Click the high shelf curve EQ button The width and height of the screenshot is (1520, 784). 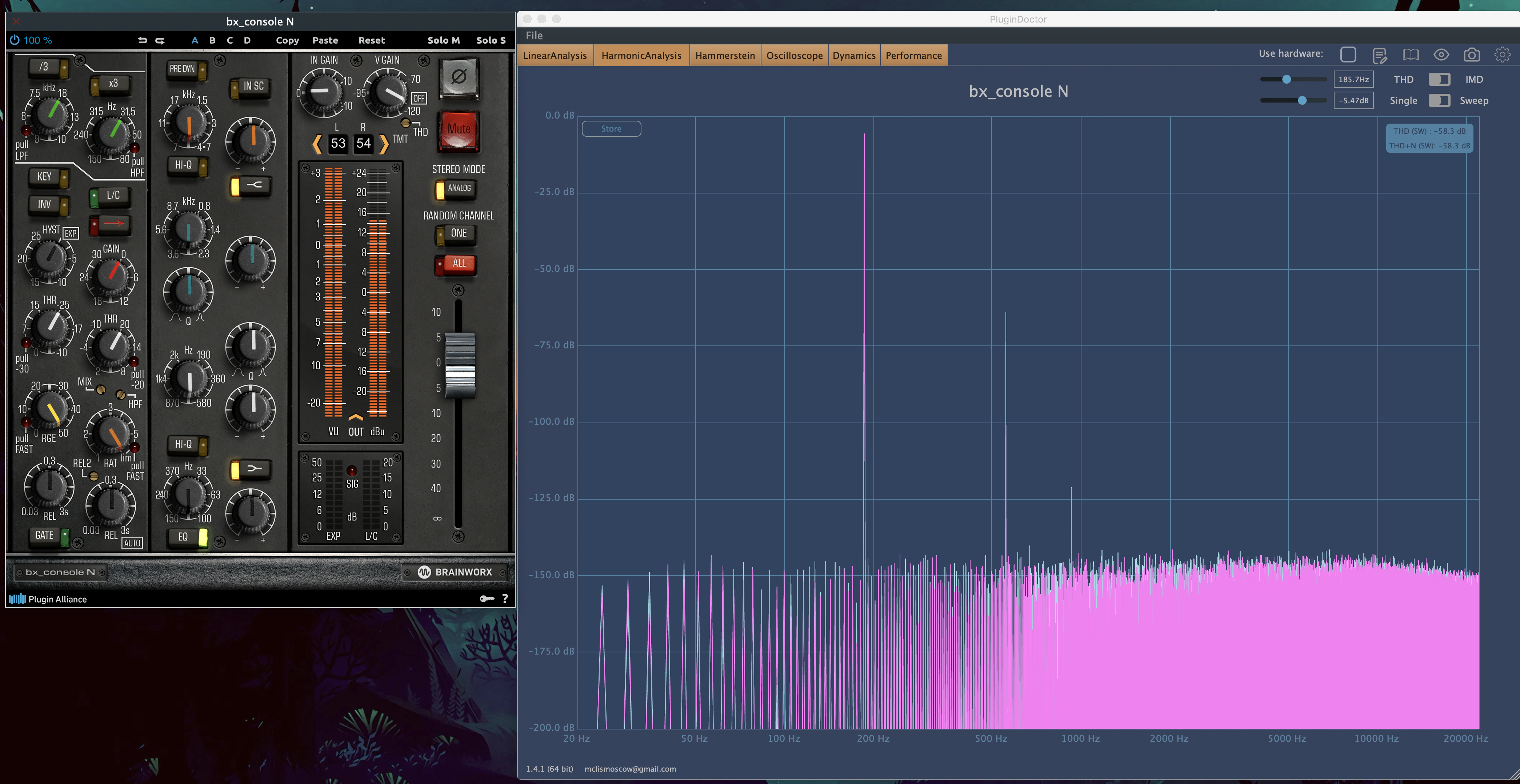[x=251, y=186]
